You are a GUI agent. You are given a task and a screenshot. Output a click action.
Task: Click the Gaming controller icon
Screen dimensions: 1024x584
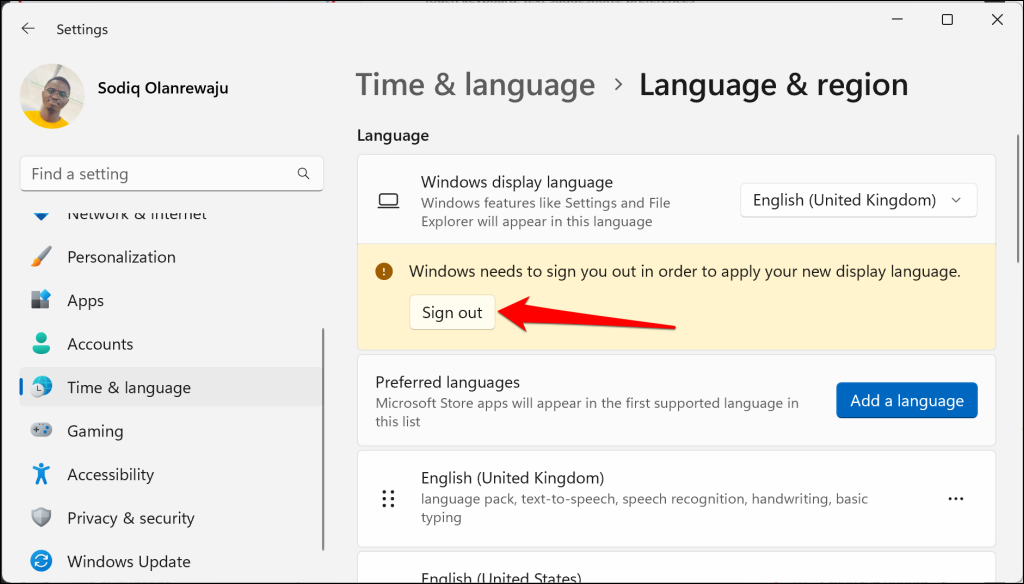tap(41, 430)
